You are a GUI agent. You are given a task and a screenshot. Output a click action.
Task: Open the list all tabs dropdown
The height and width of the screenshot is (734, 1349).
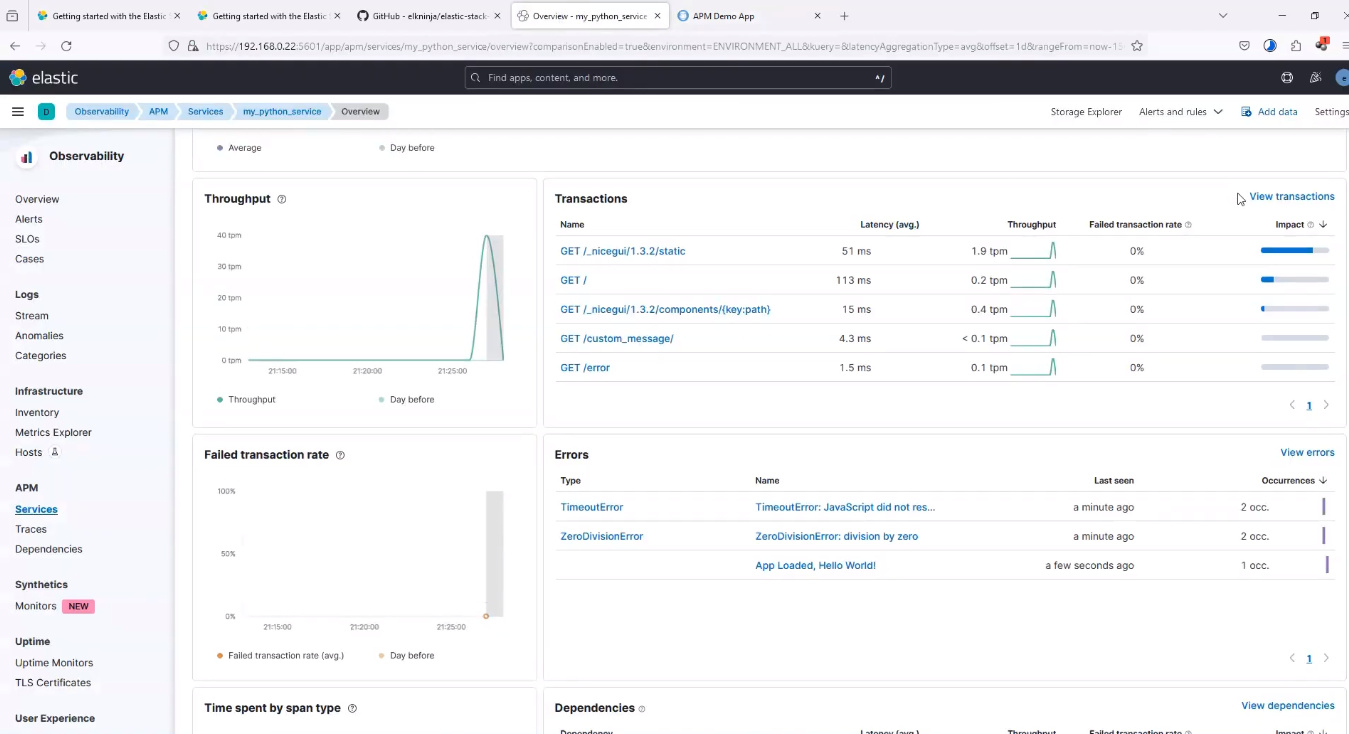click(1223, 16)
